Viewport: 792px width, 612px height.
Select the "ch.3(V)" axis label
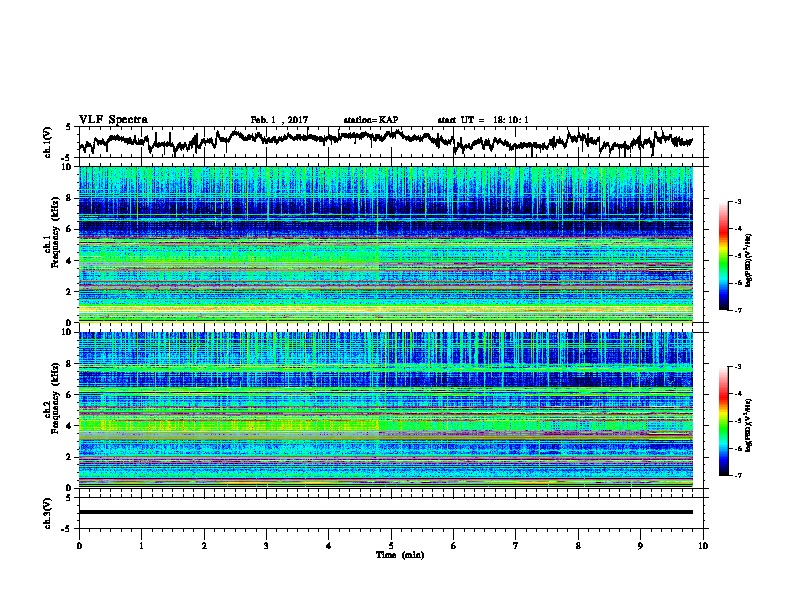(48, 513)
